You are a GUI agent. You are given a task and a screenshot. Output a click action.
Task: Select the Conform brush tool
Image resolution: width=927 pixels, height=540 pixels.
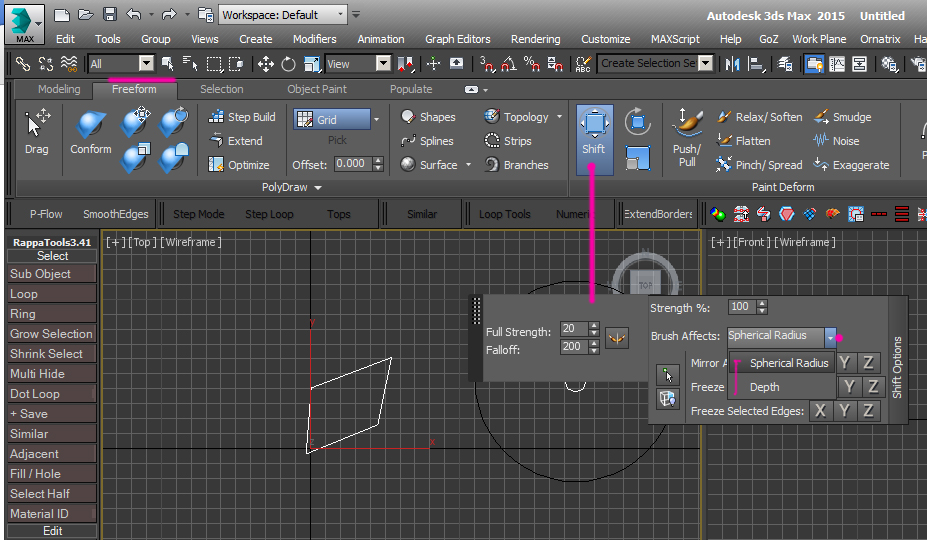pos(90,132)
